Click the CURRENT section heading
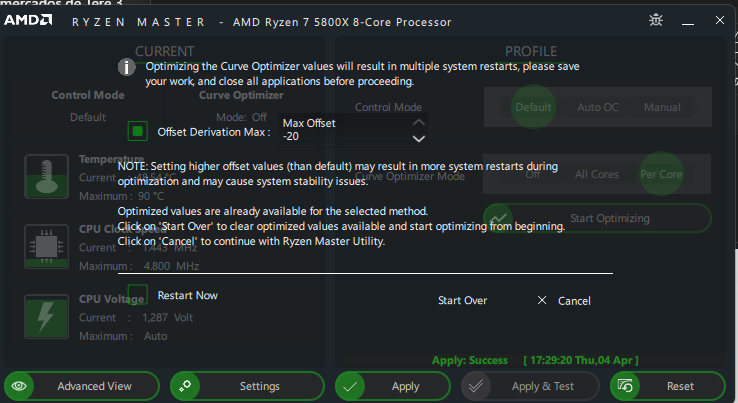The image size is (738, 403). coord(164,51)
